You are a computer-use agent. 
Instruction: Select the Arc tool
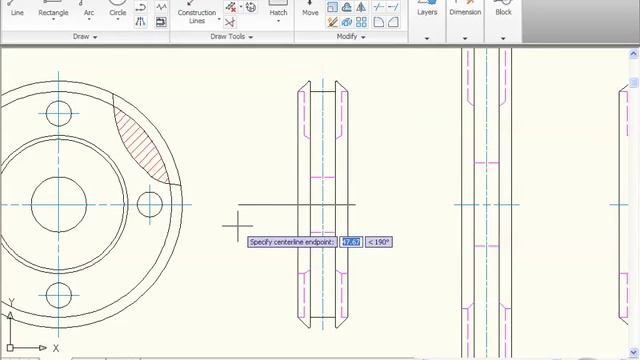(x=89, y=9)
